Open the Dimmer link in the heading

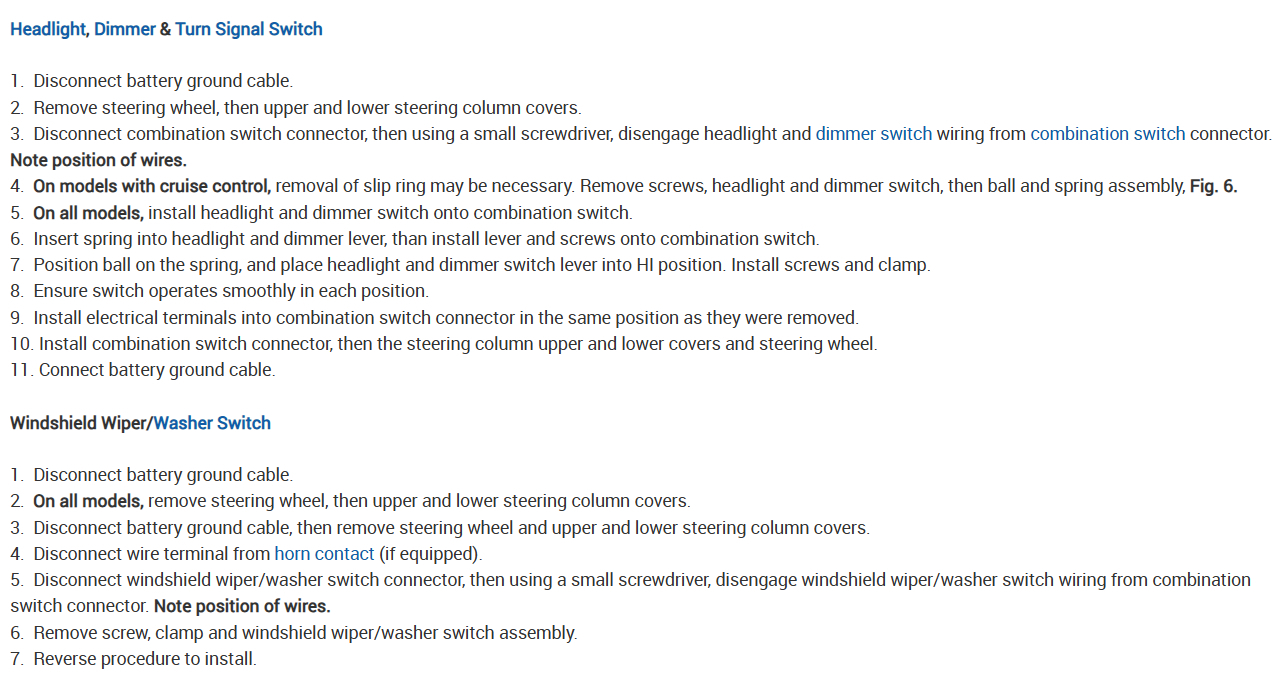pos(124,29)
